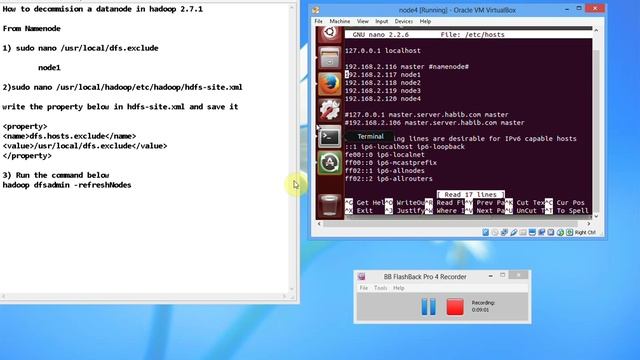Click the USB devices status icon
The image size is (640, 360).
point(513,232)
